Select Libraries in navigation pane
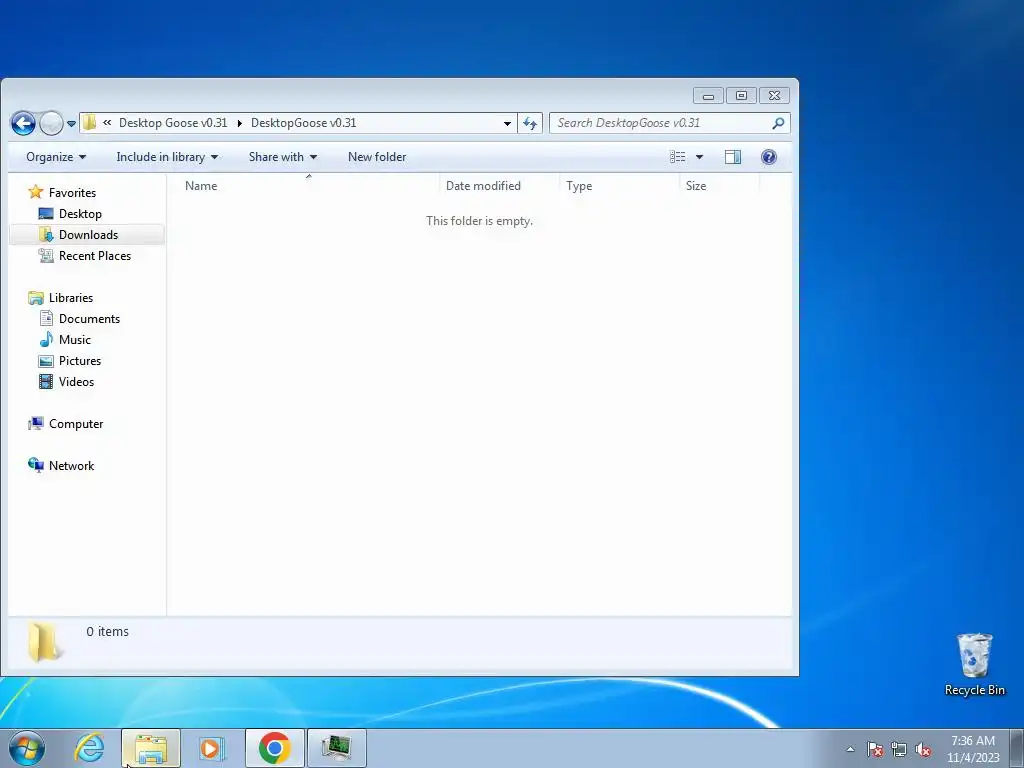Viewport: 1024px width, 768px height. pos(71,298)
